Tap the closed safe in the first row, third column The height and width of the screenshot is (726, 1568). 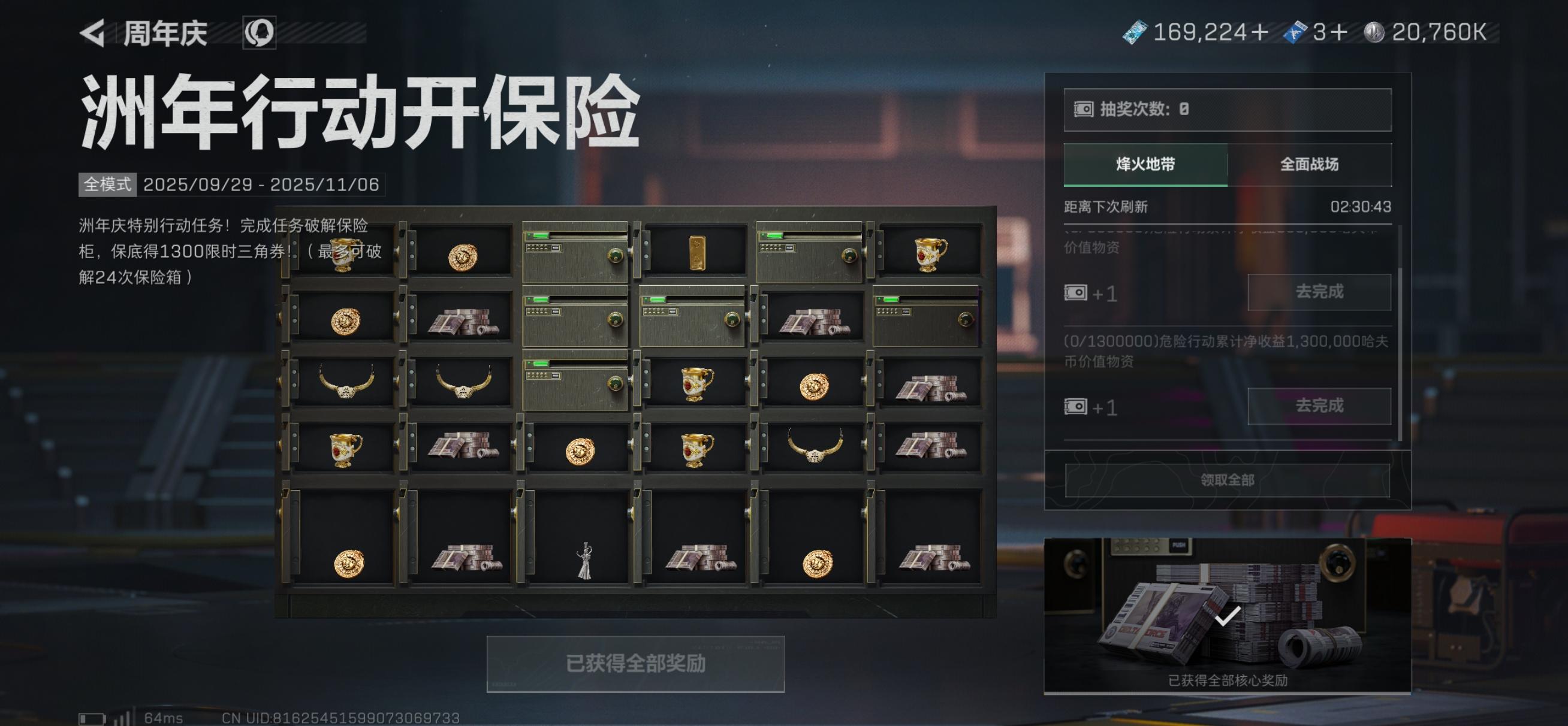pos(575,252)
